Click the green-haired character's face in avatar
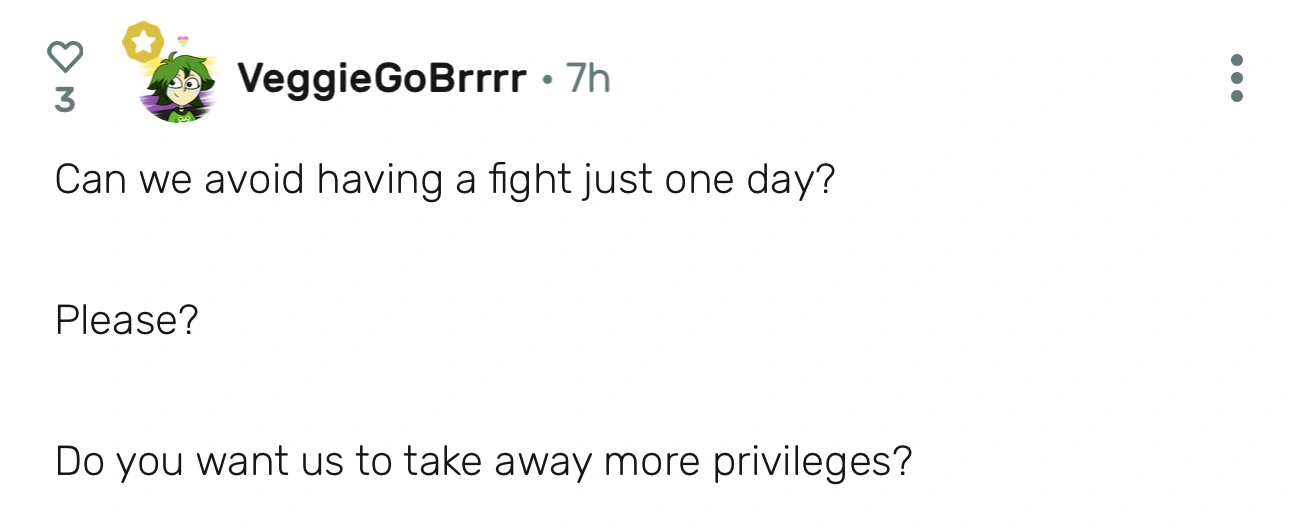This screenshot has width=1289, height=529. click(186, 90)
